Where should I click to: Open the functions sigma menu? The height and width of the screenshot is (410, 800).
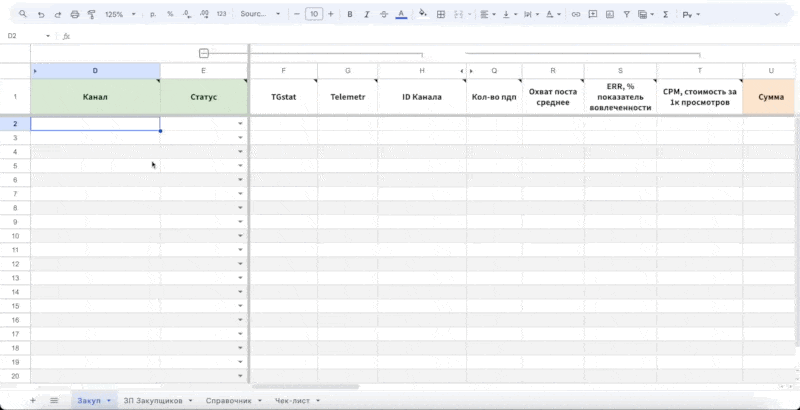point(665,14)
